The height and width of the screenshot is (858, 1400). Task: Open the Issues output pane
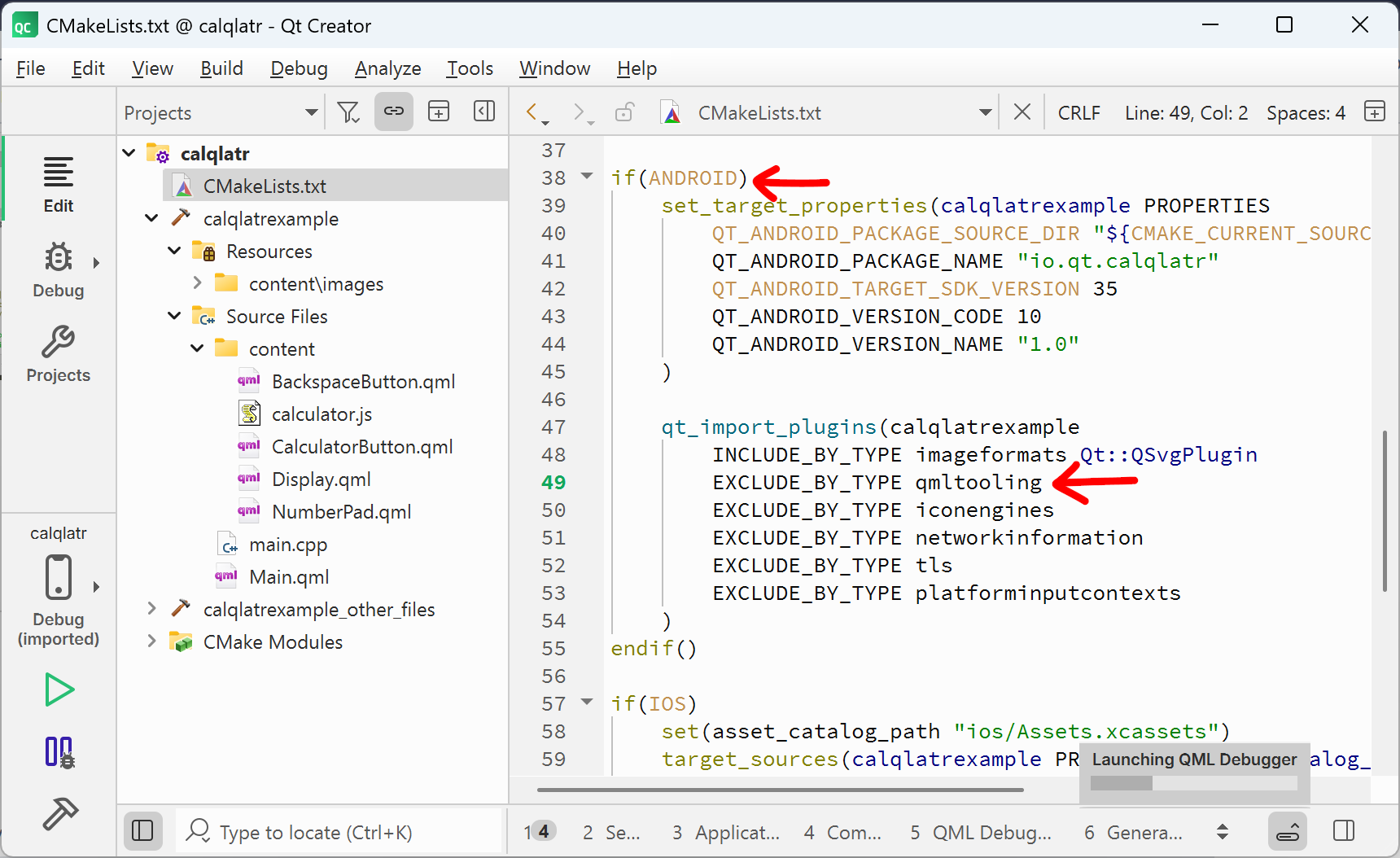pyautogui.click(x=540, y=831)
